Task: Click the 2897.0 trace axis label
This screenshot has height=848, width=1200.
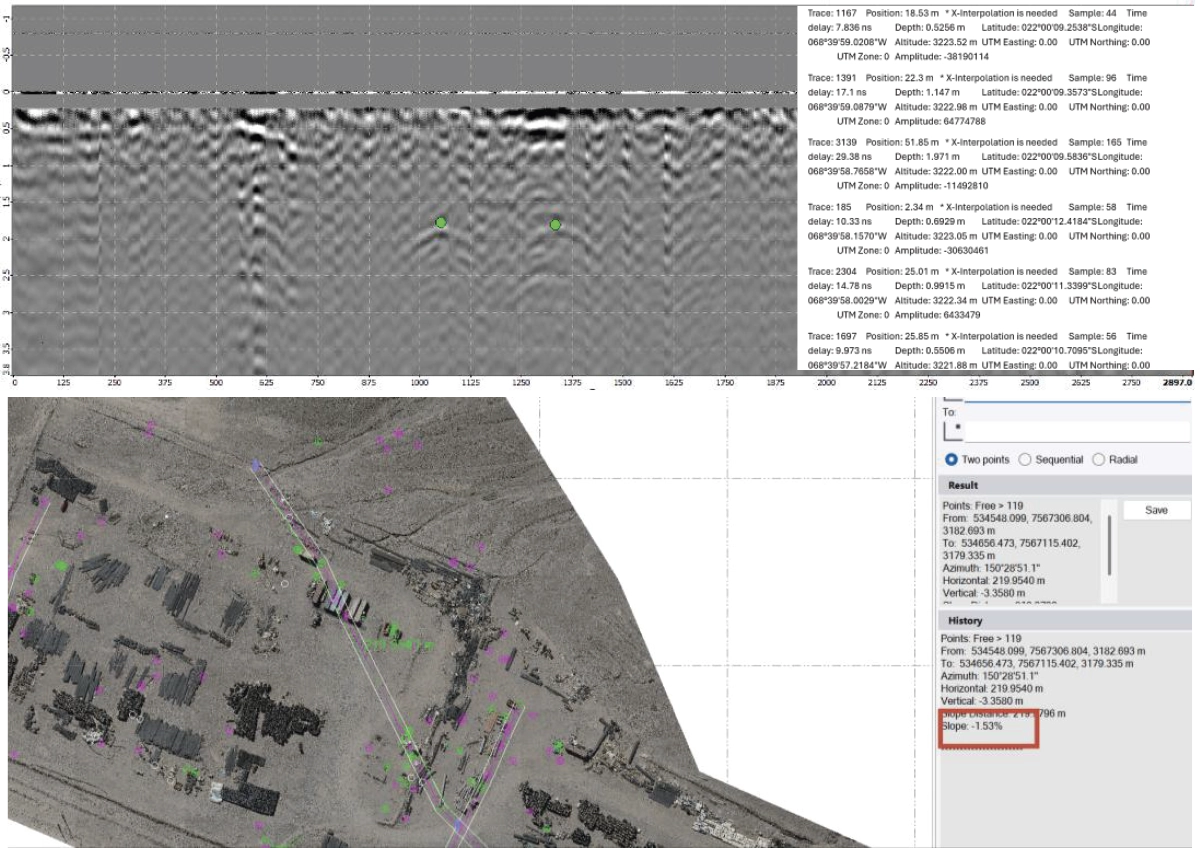Action: [x=1176, y=382]
